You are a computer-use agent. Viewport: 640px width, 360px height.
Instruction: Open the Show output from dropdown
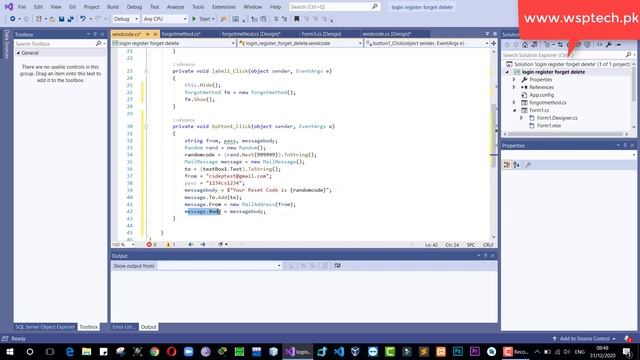(220, 266)
